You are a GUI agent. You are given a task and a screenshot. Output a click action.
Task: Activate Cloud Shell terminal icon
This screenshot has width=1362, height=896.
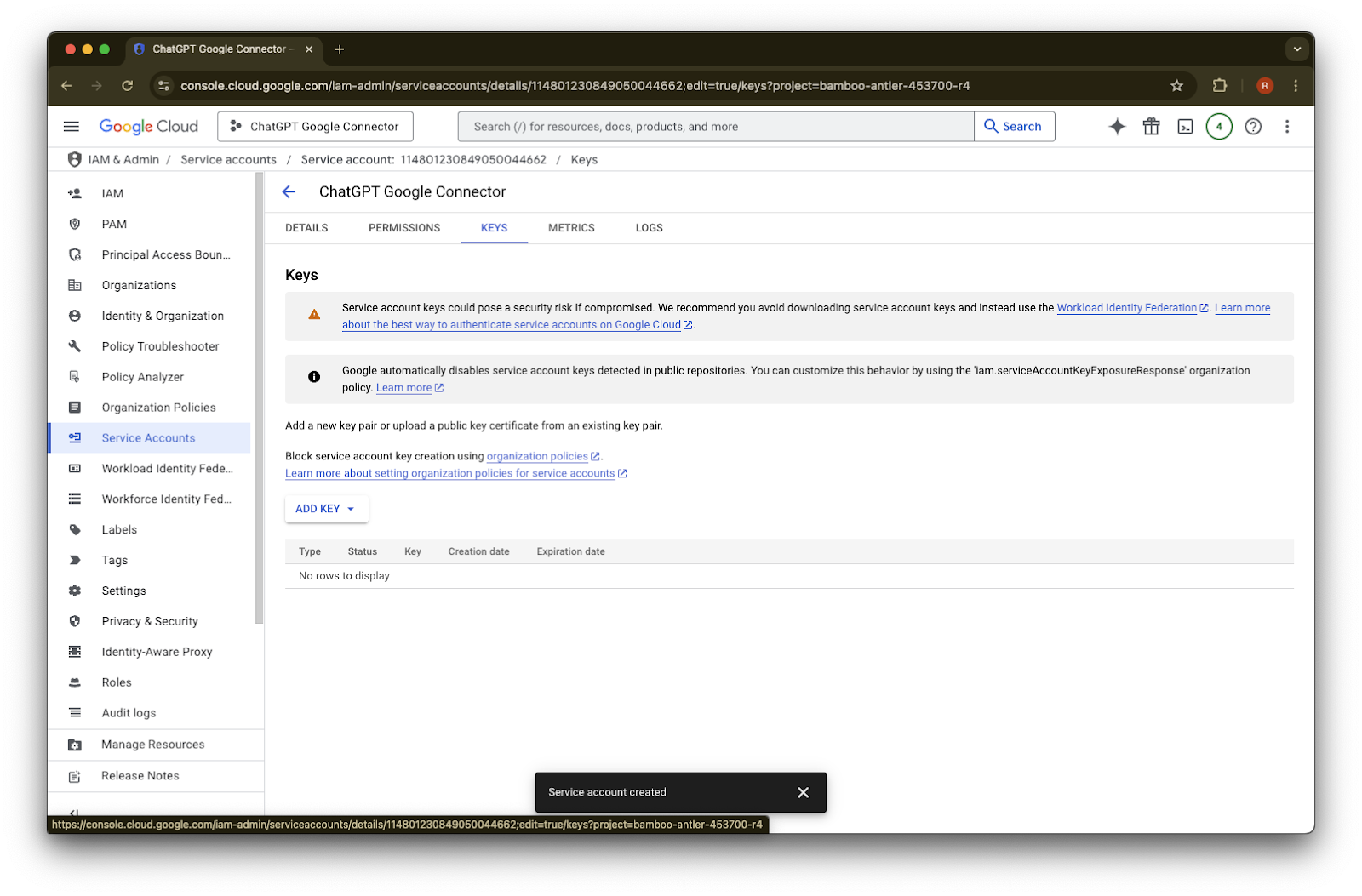click(x=1185, y=127)
